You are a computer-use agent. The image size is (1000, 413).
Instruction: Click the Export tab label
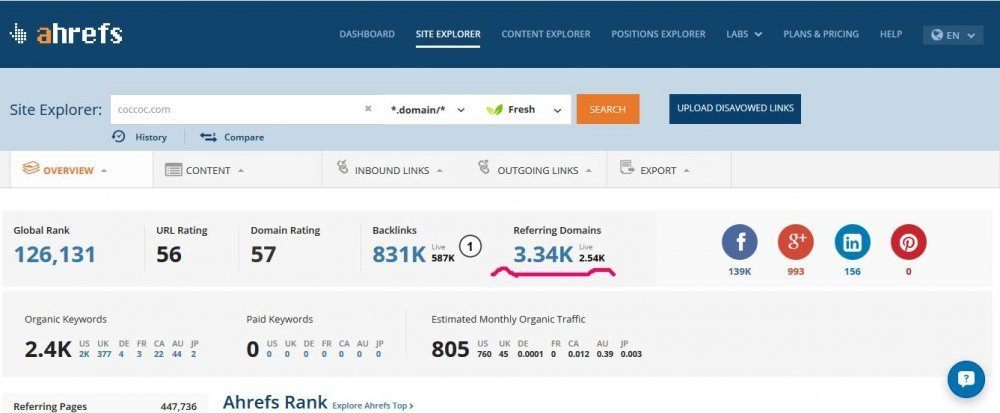(x=658, y=171)
